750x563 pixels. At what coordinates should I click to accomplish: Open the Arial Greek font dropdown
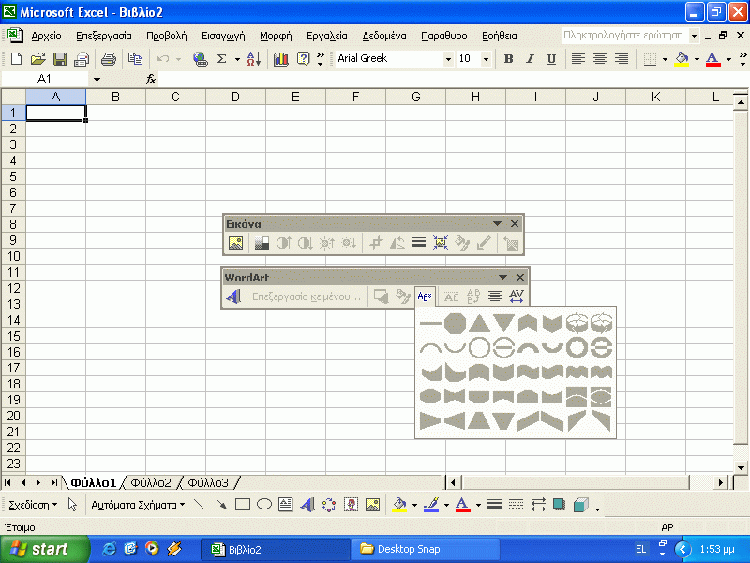point(448,59)
